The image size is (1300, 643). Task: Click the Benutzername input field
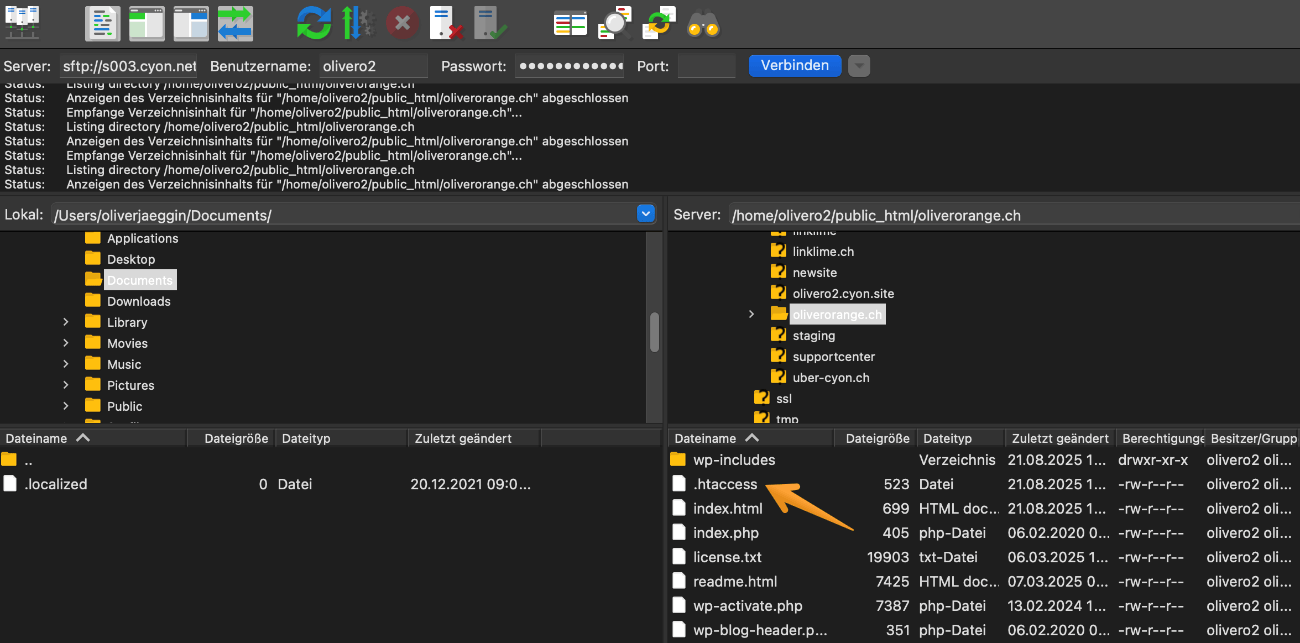click(x=373, y=66)
